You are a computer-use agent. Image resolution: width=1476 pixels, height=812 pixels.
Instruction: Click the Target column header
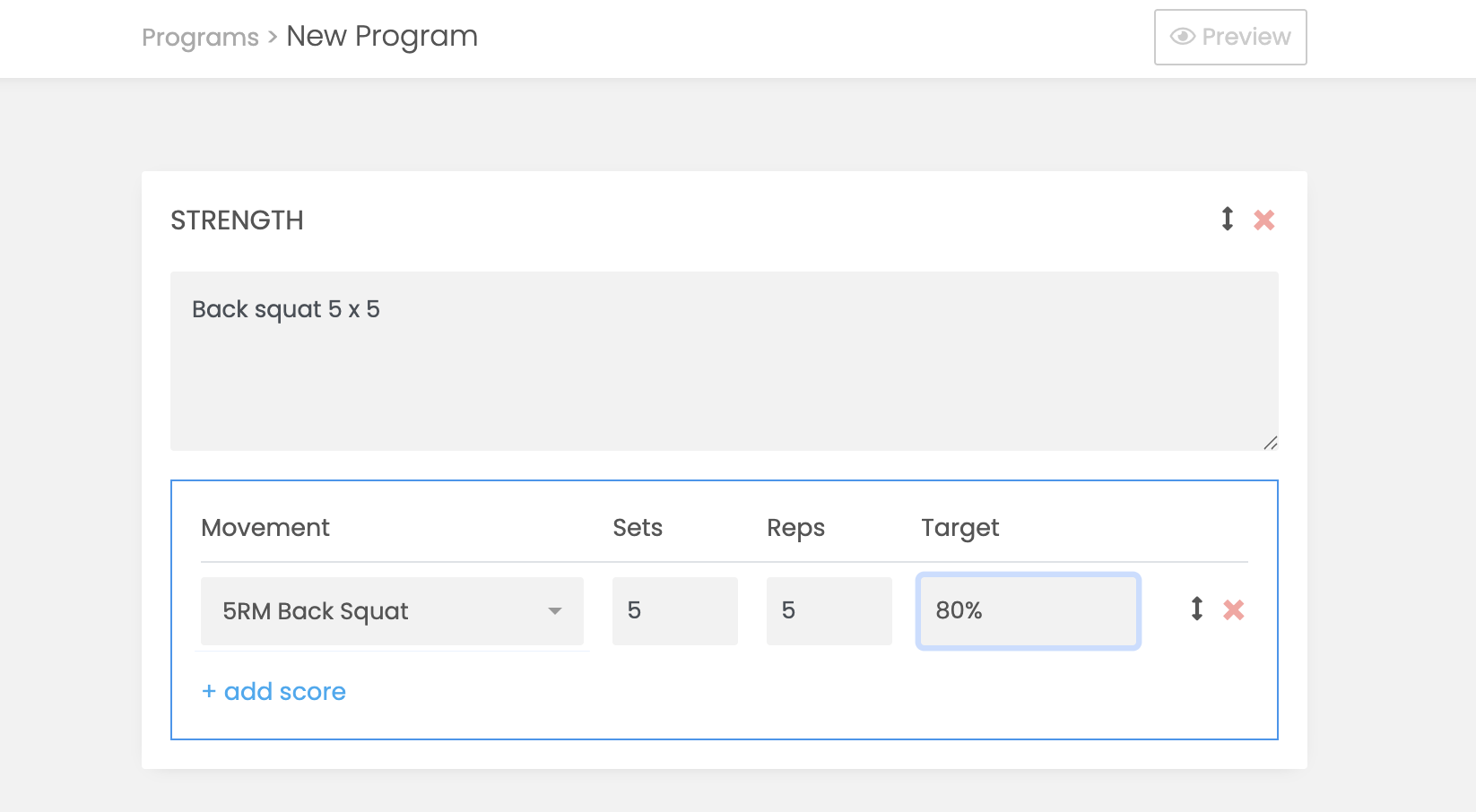(x=960, y=529)
